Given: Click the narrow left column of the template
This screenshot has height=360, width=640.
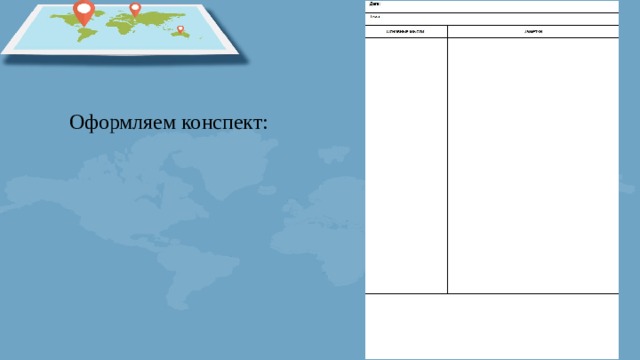Looking at the screenshot, I should pos(406,165).
